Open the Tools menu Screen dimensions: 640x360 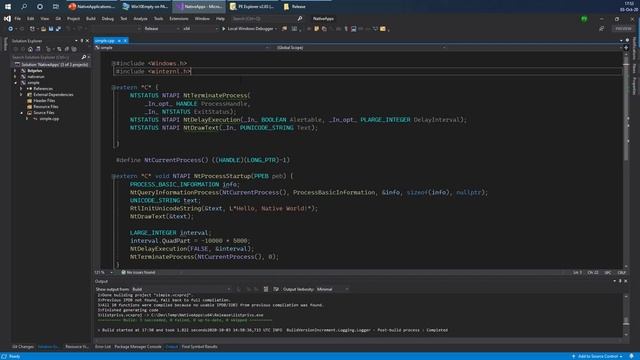point(158,19)
